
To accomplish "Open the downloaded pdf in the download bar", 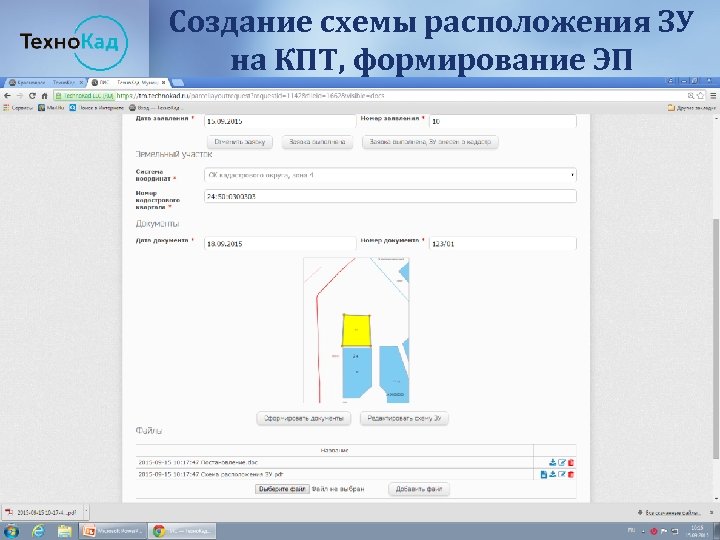I will pyautogui.click(x=41, y=512).
